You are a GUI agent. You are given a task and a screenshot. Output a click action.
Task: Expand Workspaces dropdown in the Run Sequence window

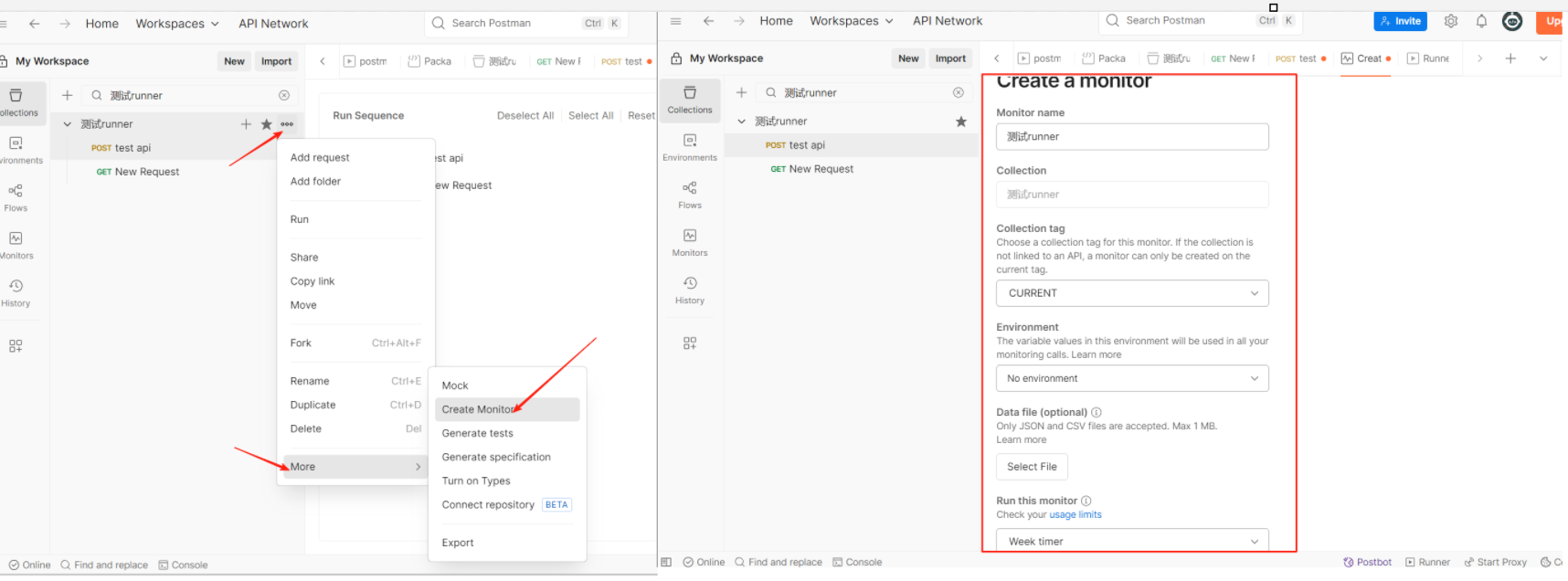pyautogui.click(x=176, y=24)
